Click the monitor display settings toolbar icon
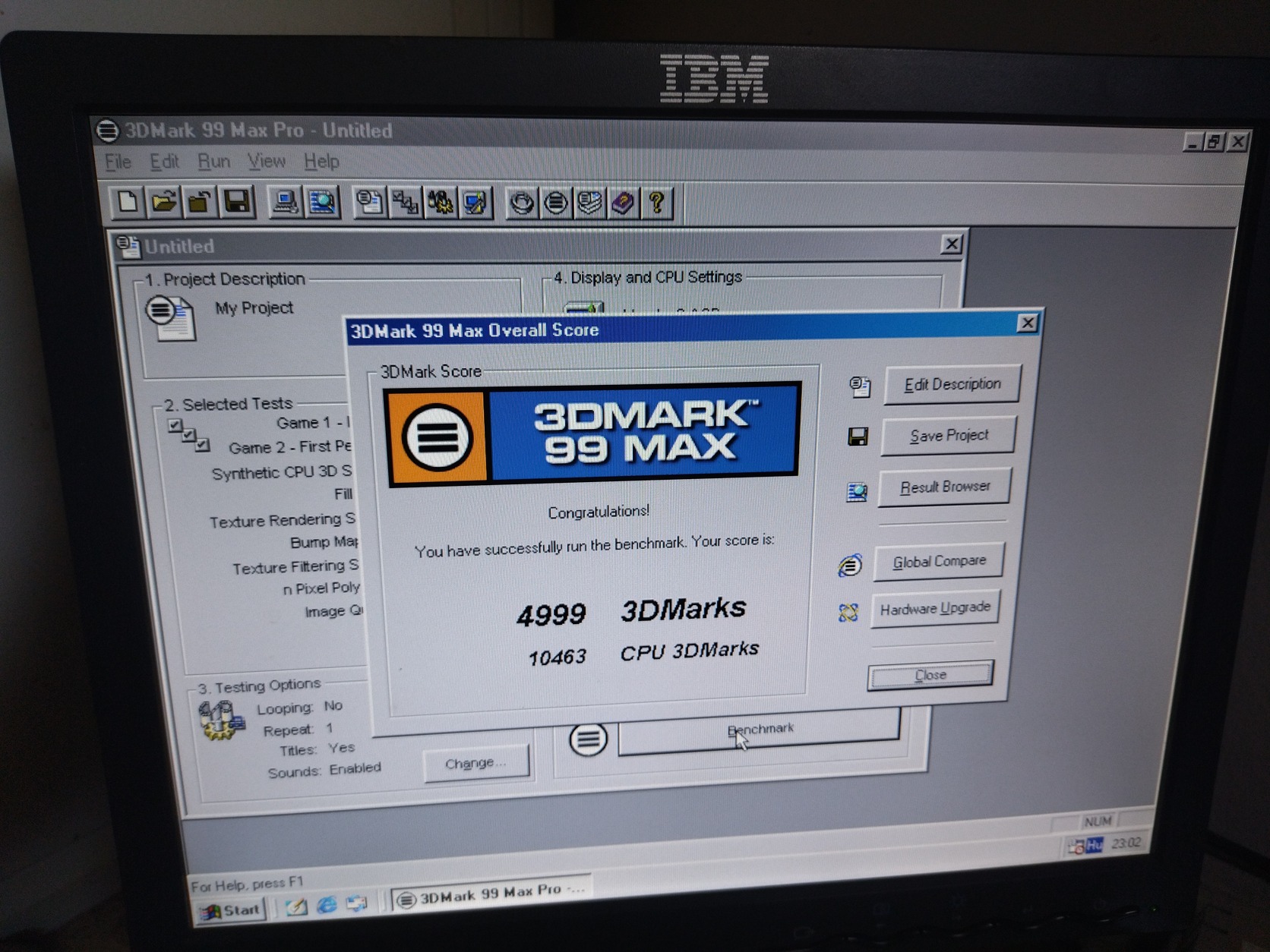The image size is (1270, 952). pos(476,202)
